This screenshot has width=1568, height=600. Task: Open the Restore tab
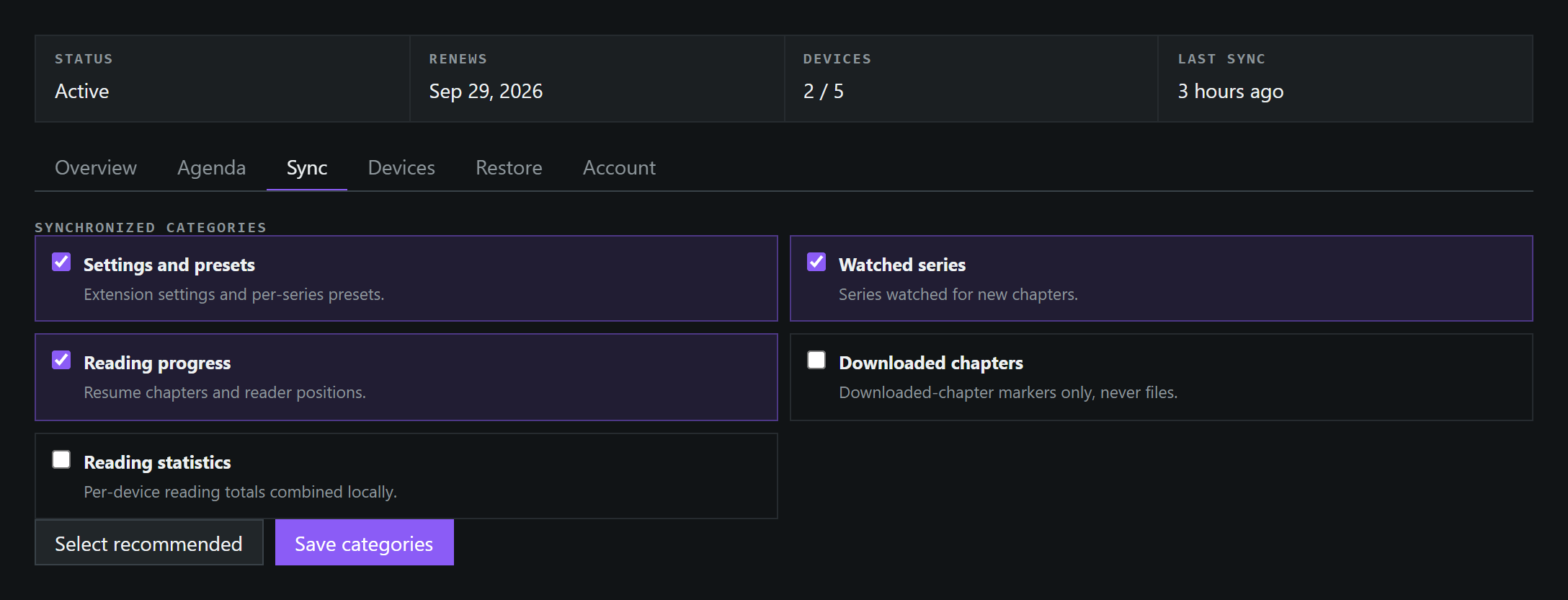509,167
